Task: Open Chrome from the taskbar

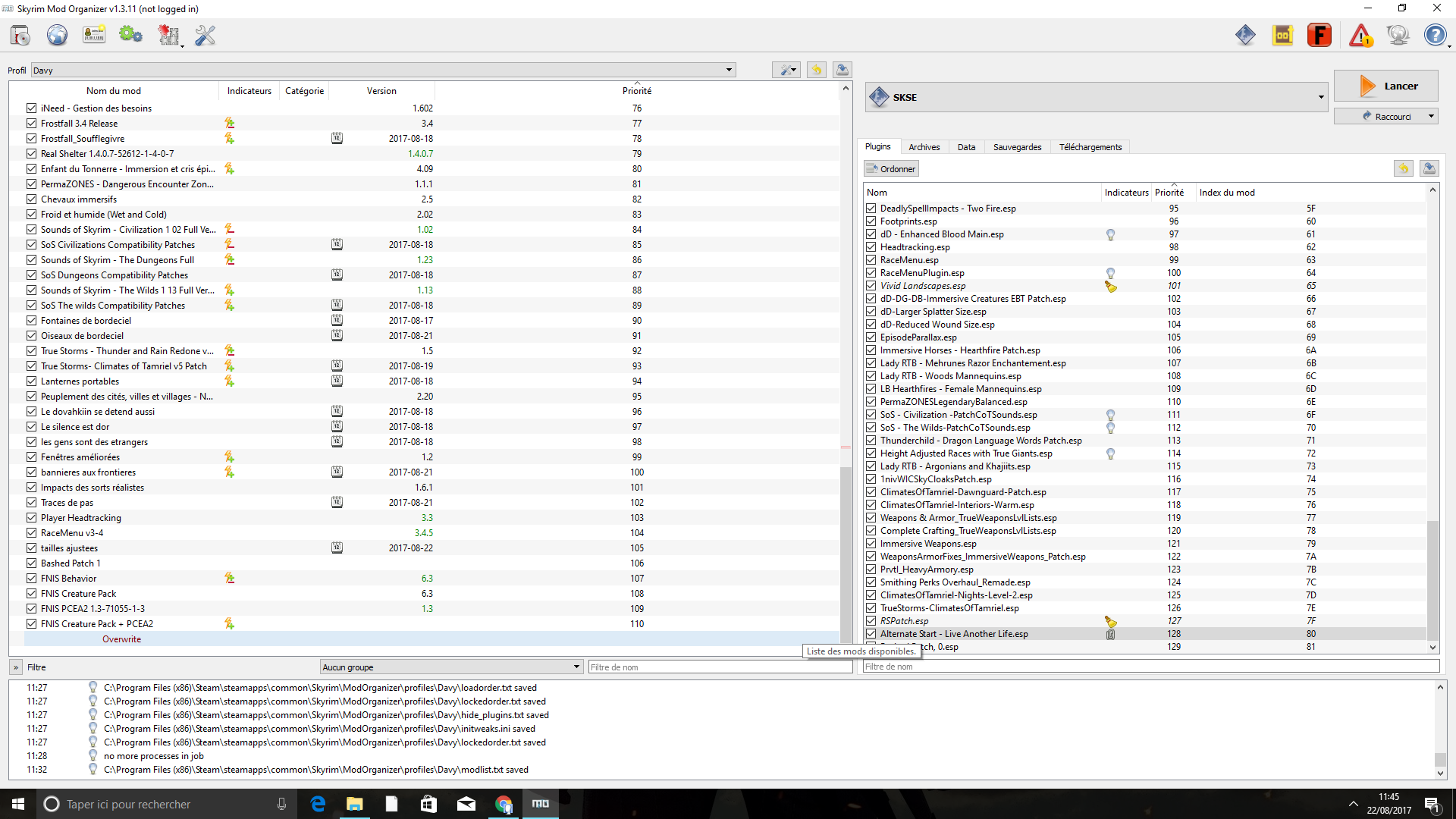Action: 504,804
